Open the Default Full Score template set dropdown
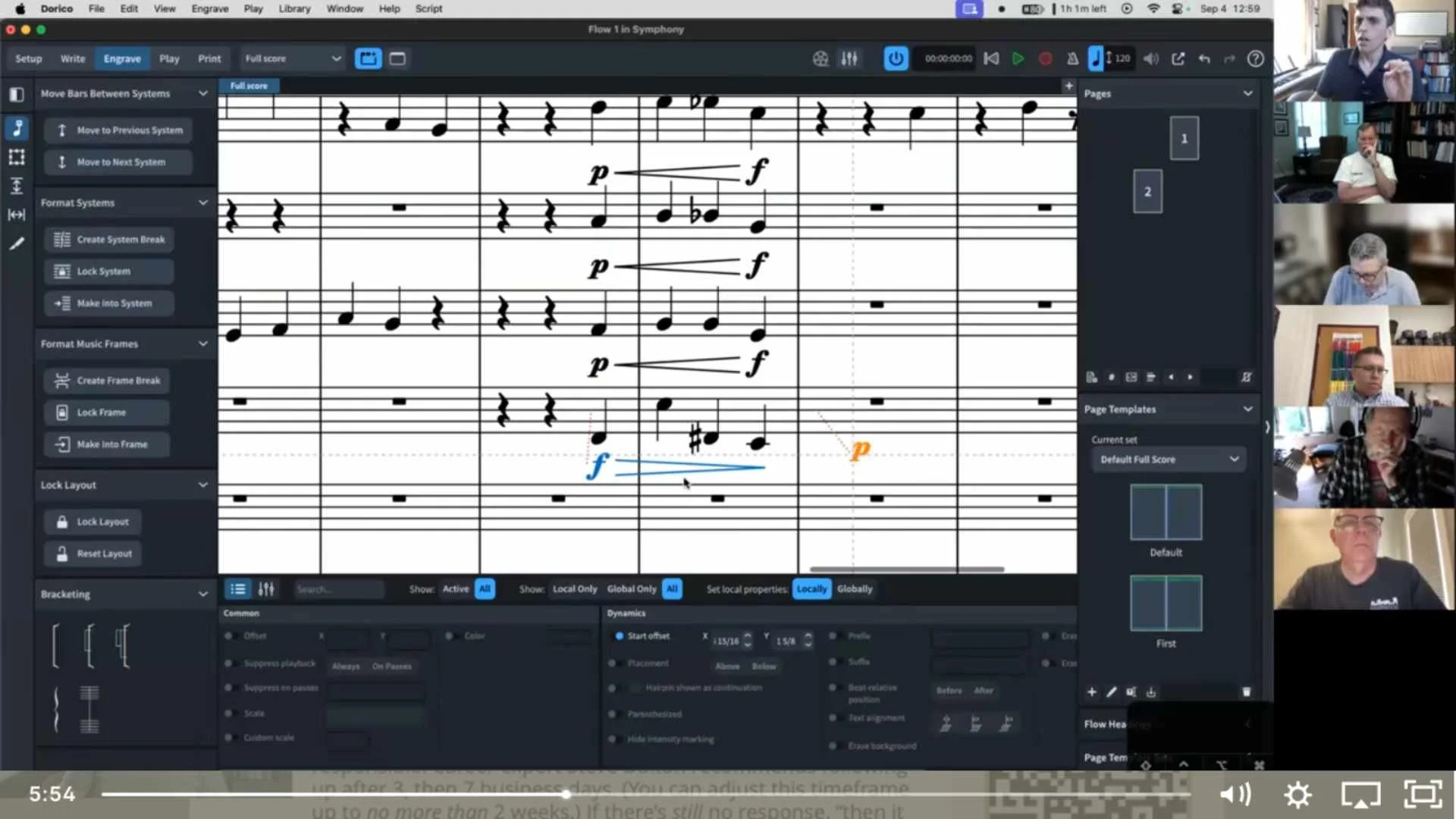Image resolution: width=1456 pixels, height=819 pixels. 1168,459
